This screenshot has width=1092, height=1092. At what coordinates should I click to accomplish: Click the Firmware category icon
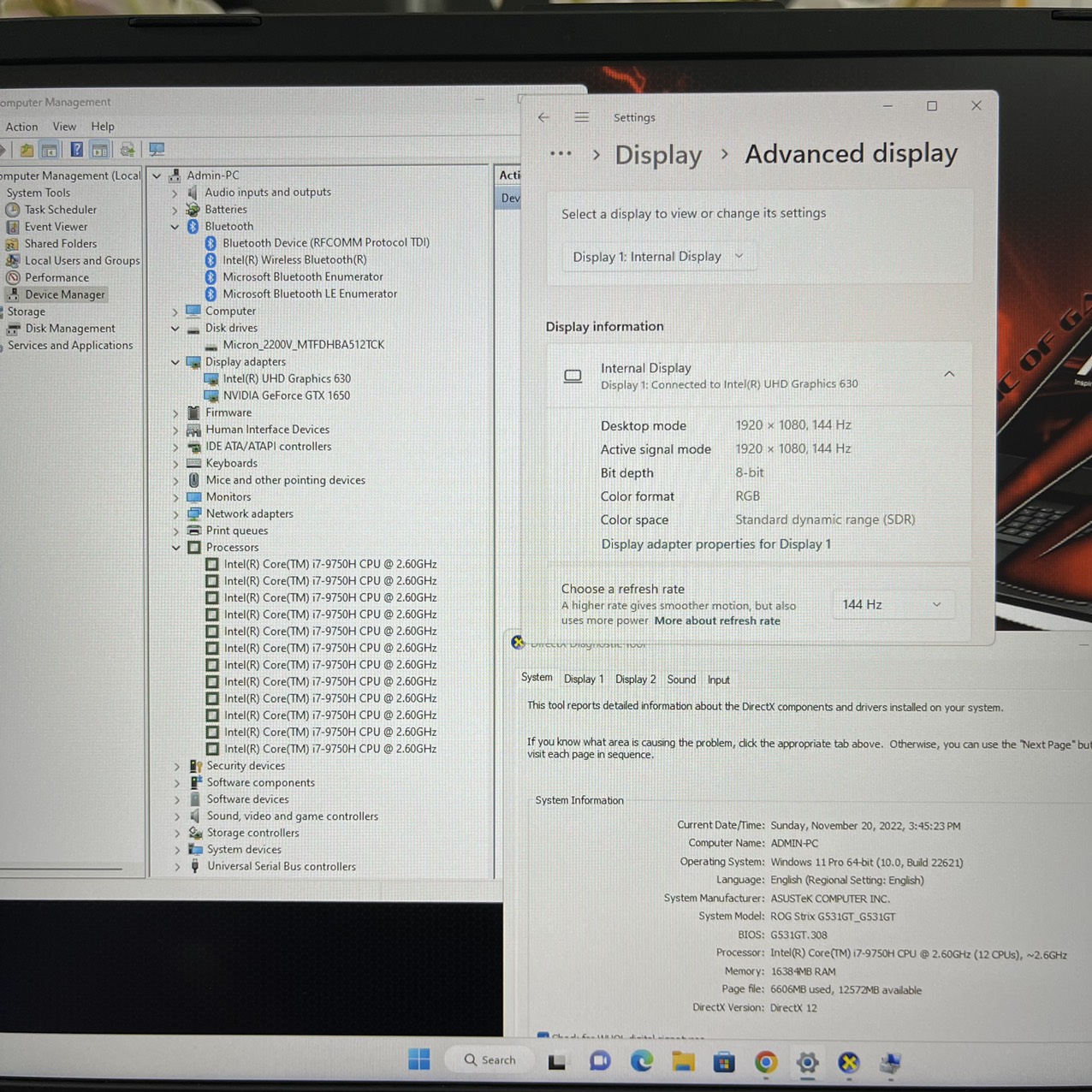[194, 412]
